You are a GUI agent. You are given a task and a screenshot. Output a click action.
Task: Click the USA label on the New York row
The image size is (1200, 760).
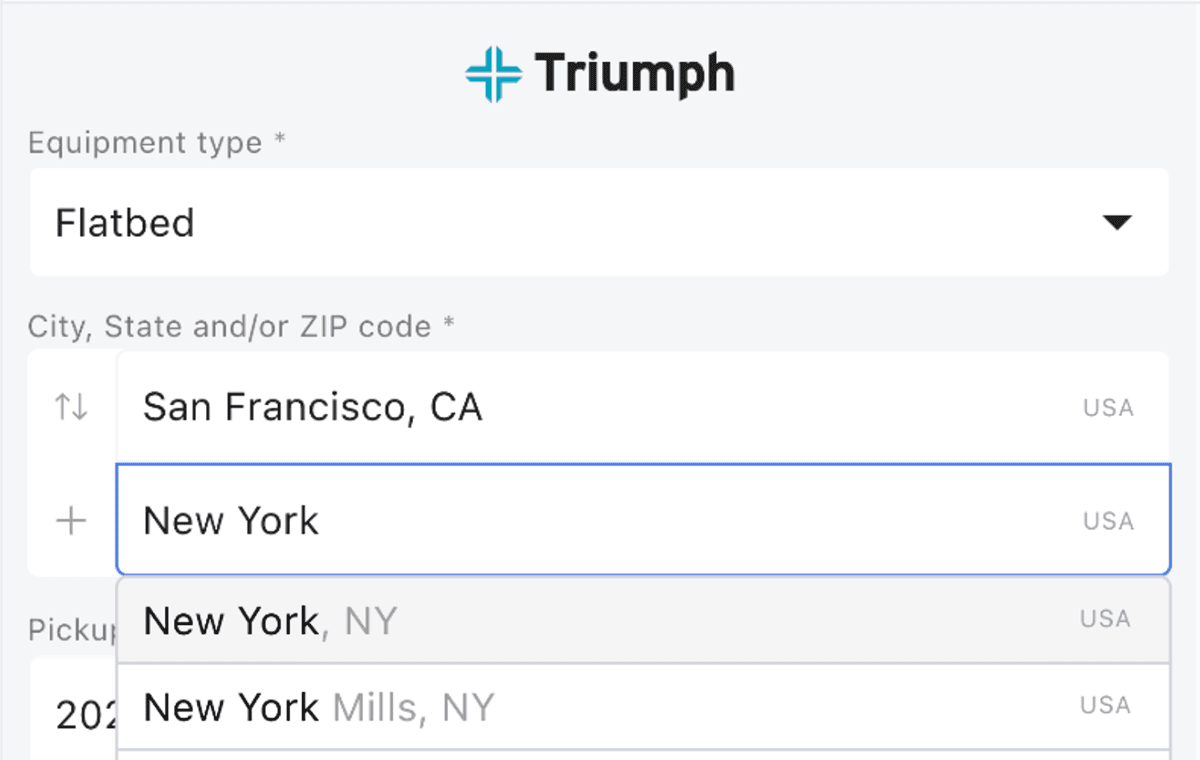1107,520
